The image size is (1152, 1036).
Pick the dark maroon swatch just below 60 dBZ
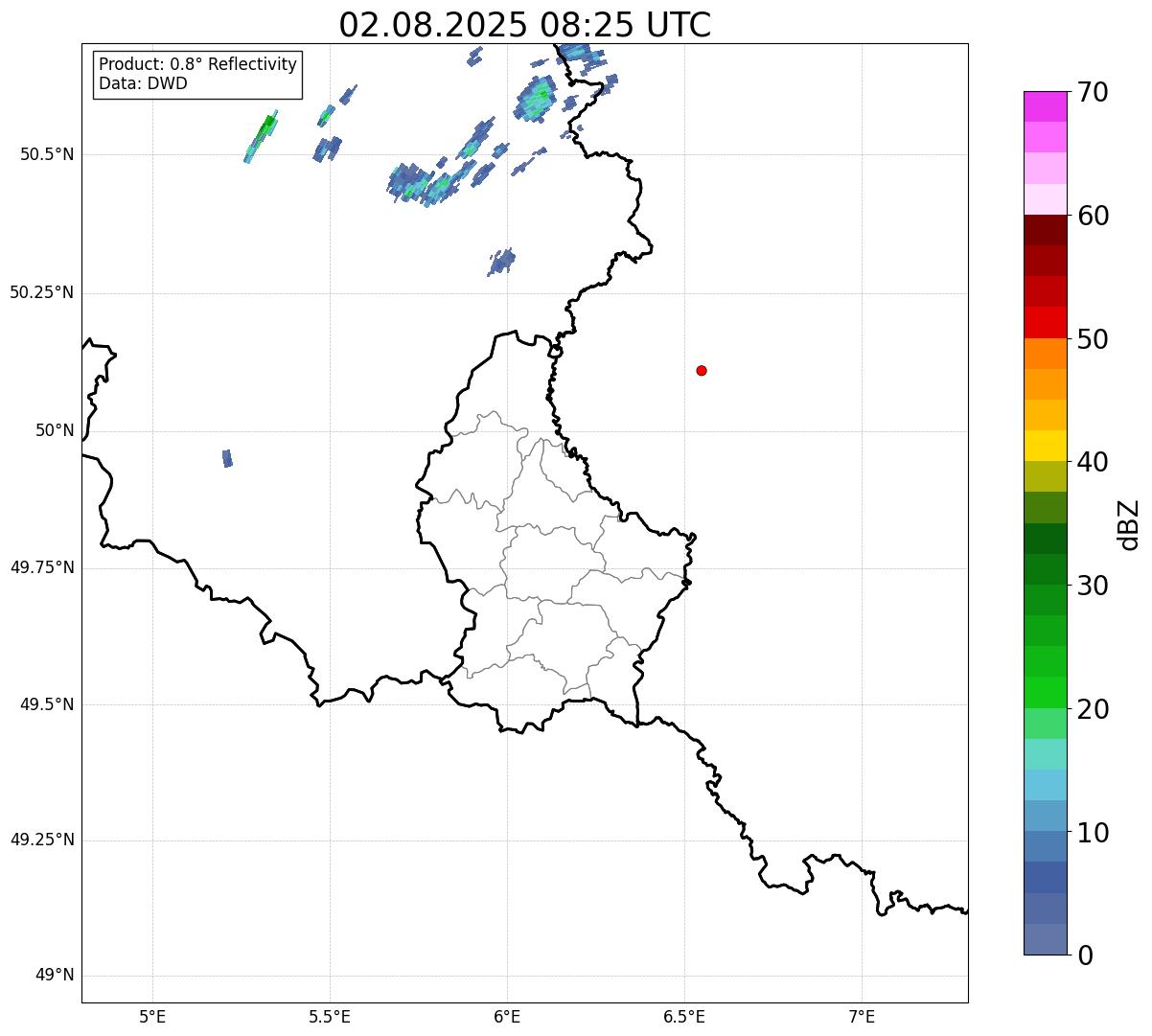[1046, 230]
